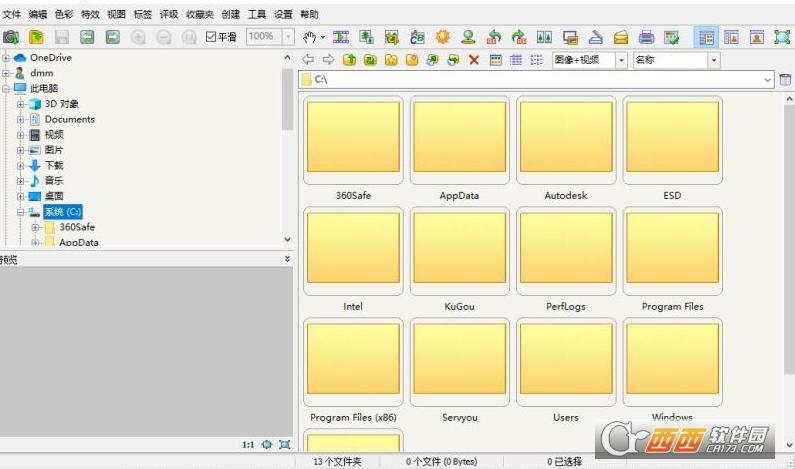Click the folder tree scrollbar down arrow

click(x=287, y=239)
